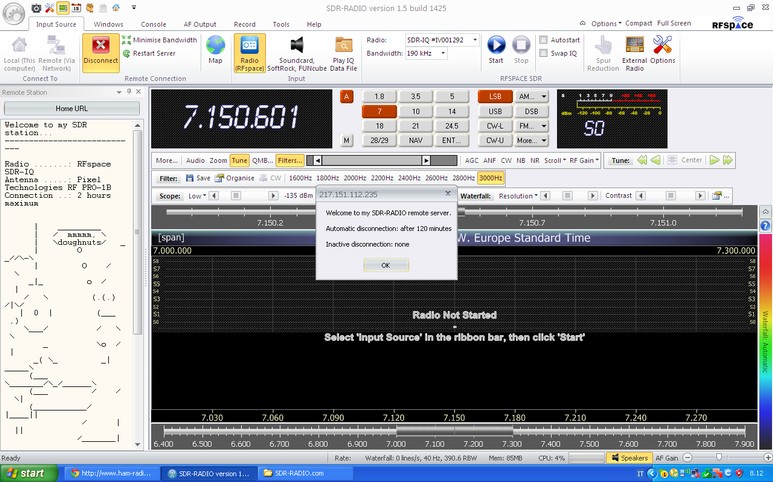Open the Map globe icon
773x482 pixels.
215,46
